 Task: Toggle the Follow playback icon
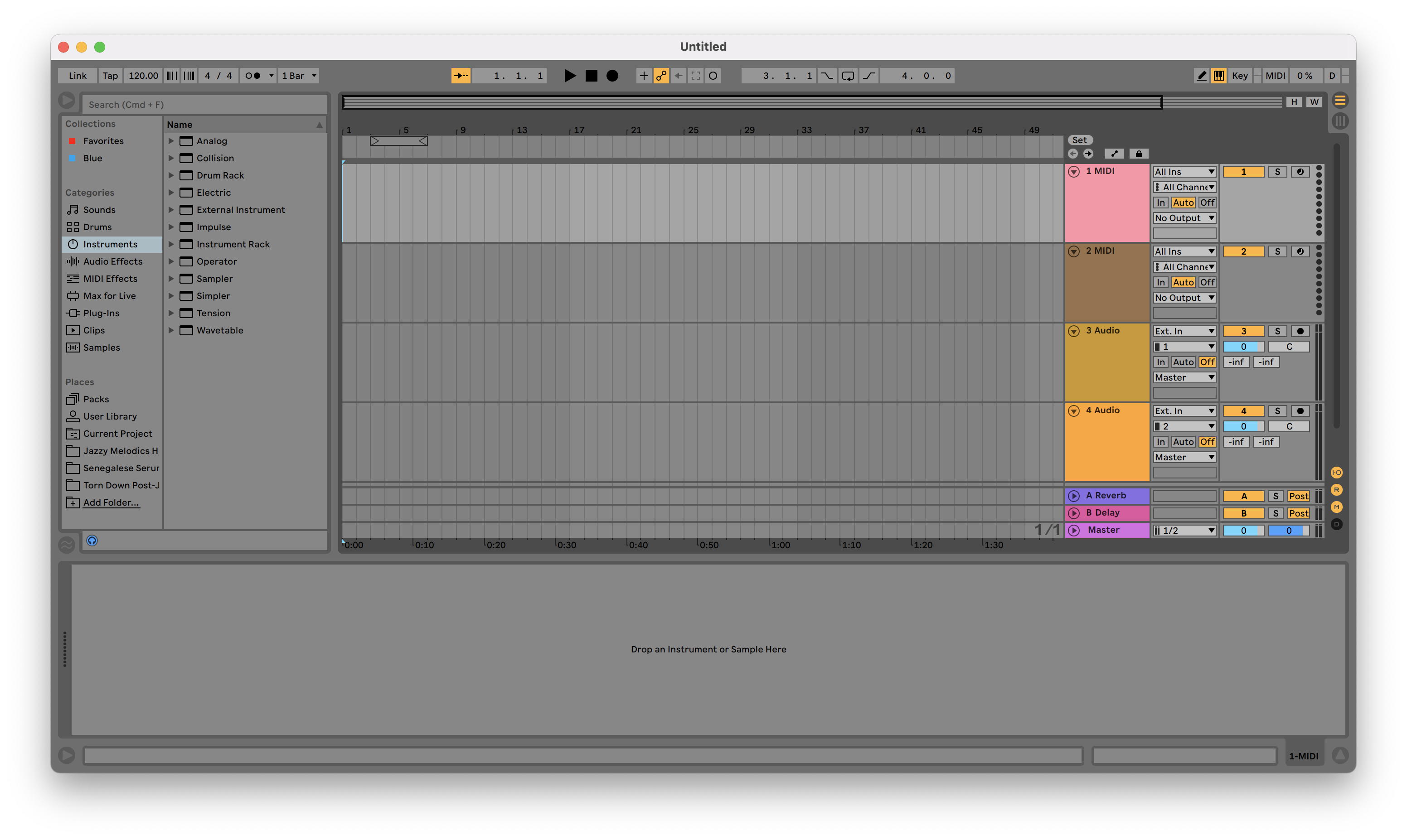coord(461,76)
